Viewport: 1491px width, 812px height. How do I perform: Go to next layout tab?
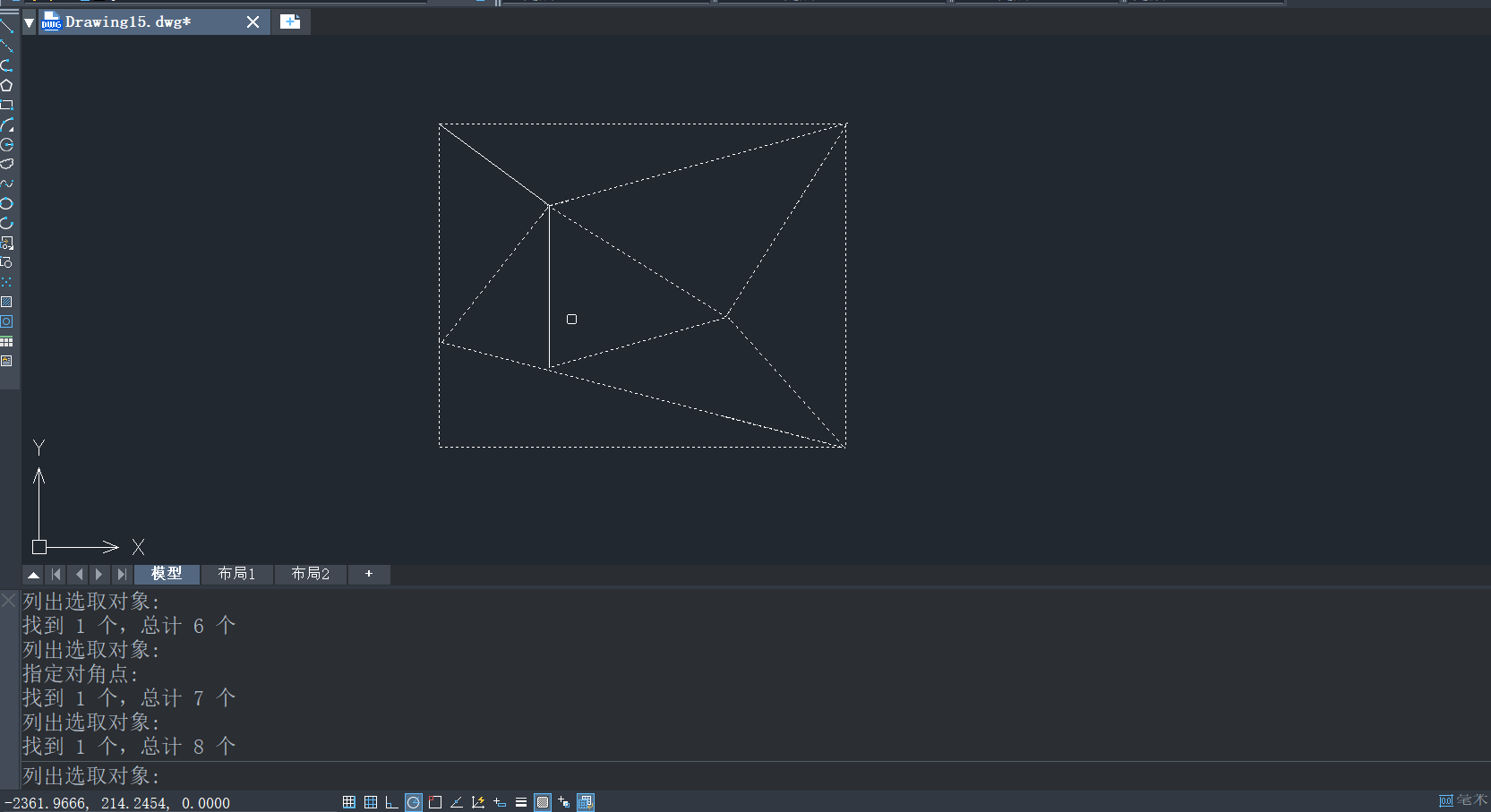99,574
